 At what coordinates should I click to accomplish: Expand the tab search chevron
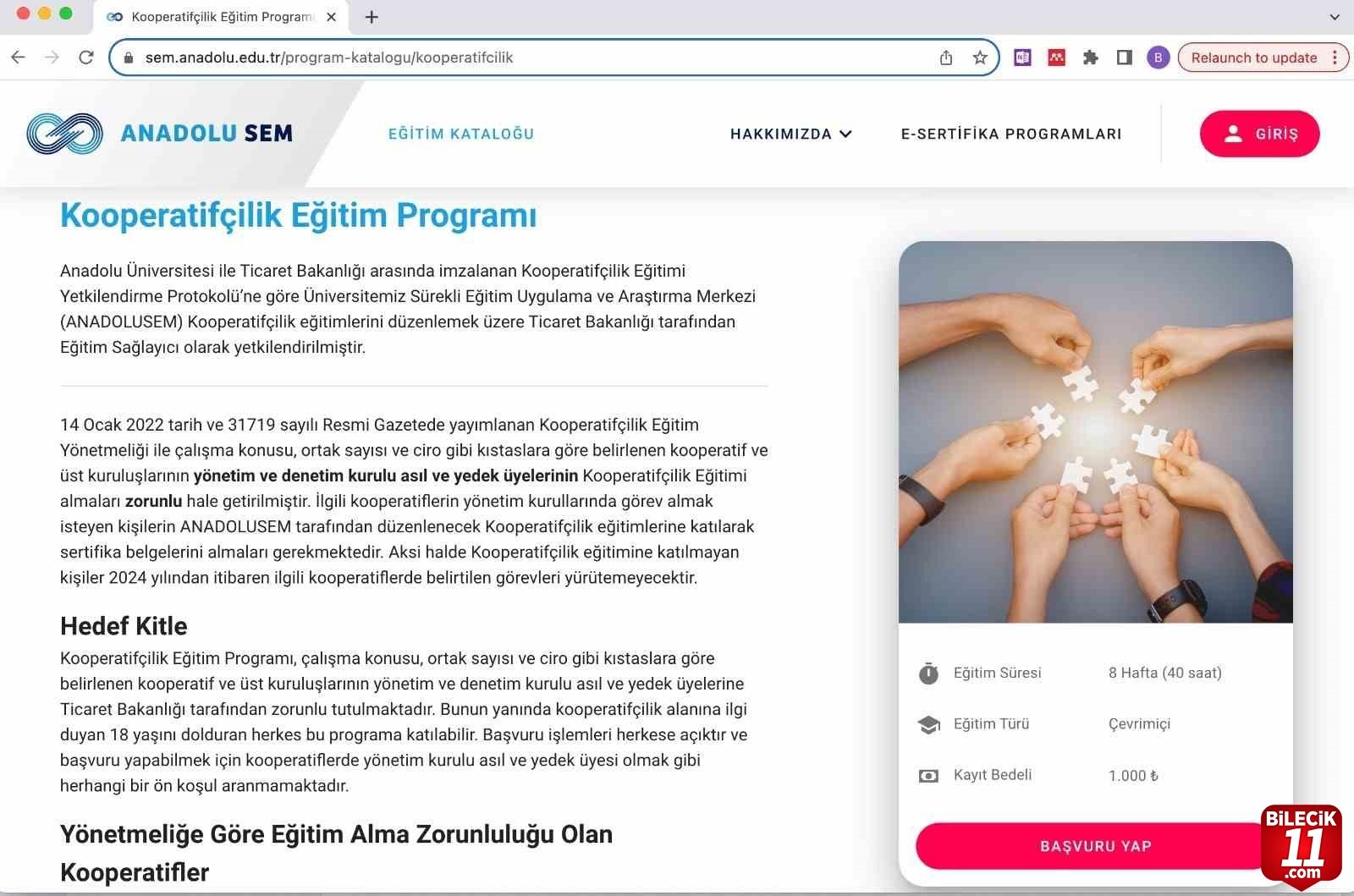pos(1335,17)
